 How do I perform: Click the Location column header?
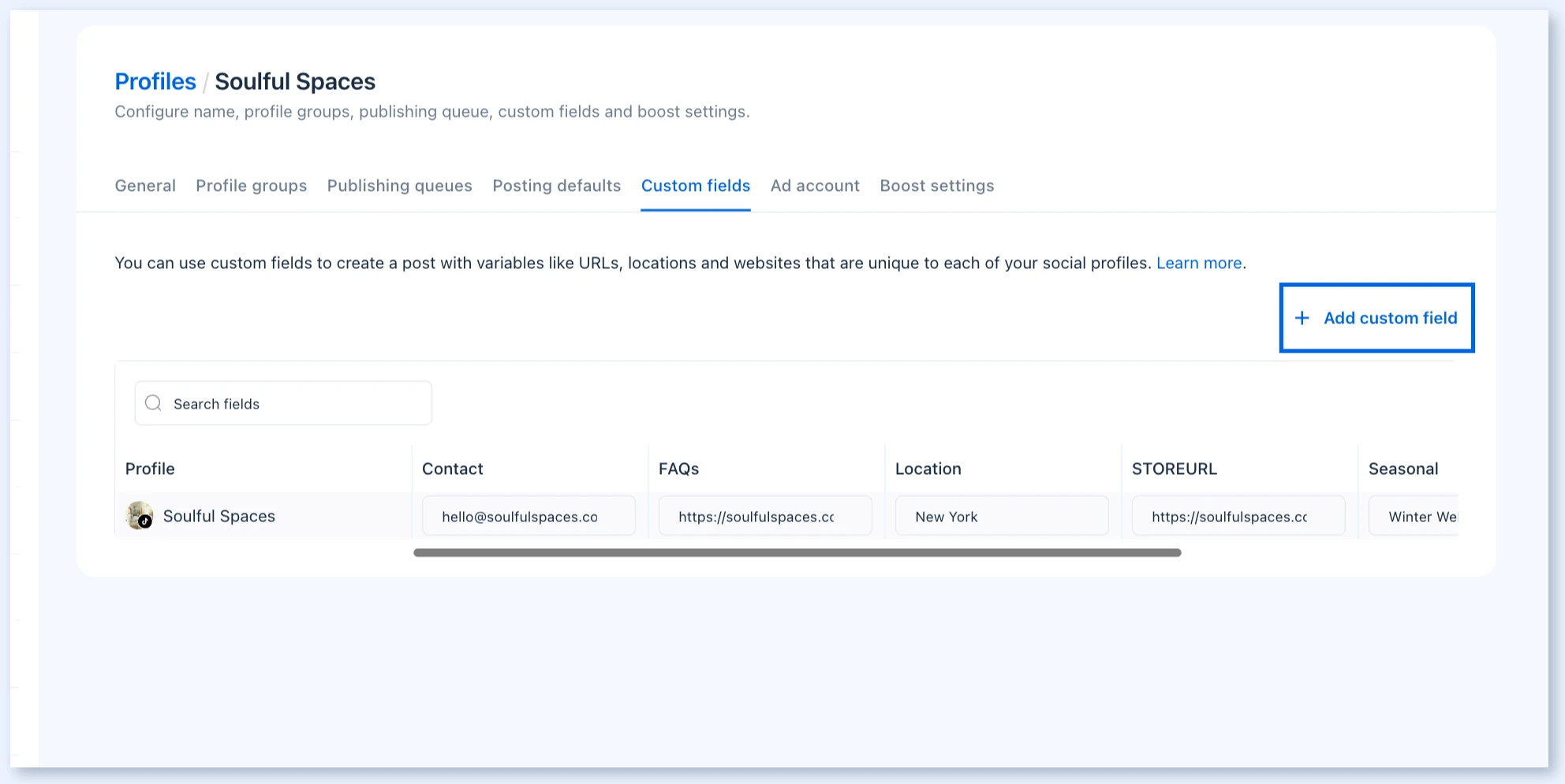(x=928, y=469)
